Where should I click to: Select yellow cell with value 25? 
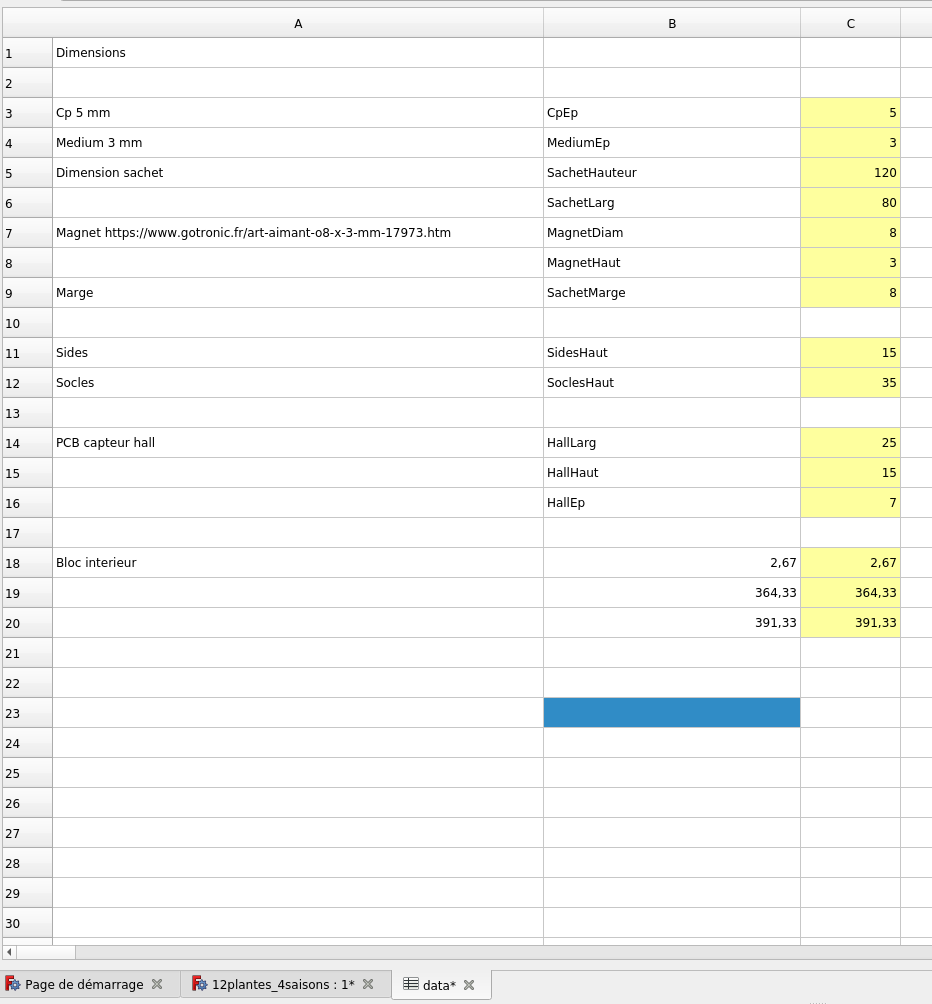[850, 443]
